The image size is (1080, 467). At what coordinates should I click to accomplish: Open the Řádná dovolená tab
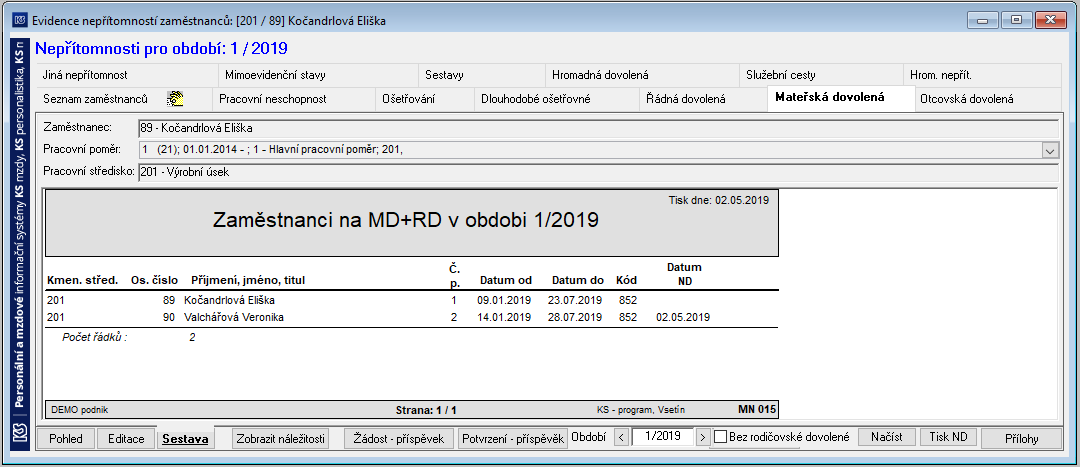click(703, 99)
